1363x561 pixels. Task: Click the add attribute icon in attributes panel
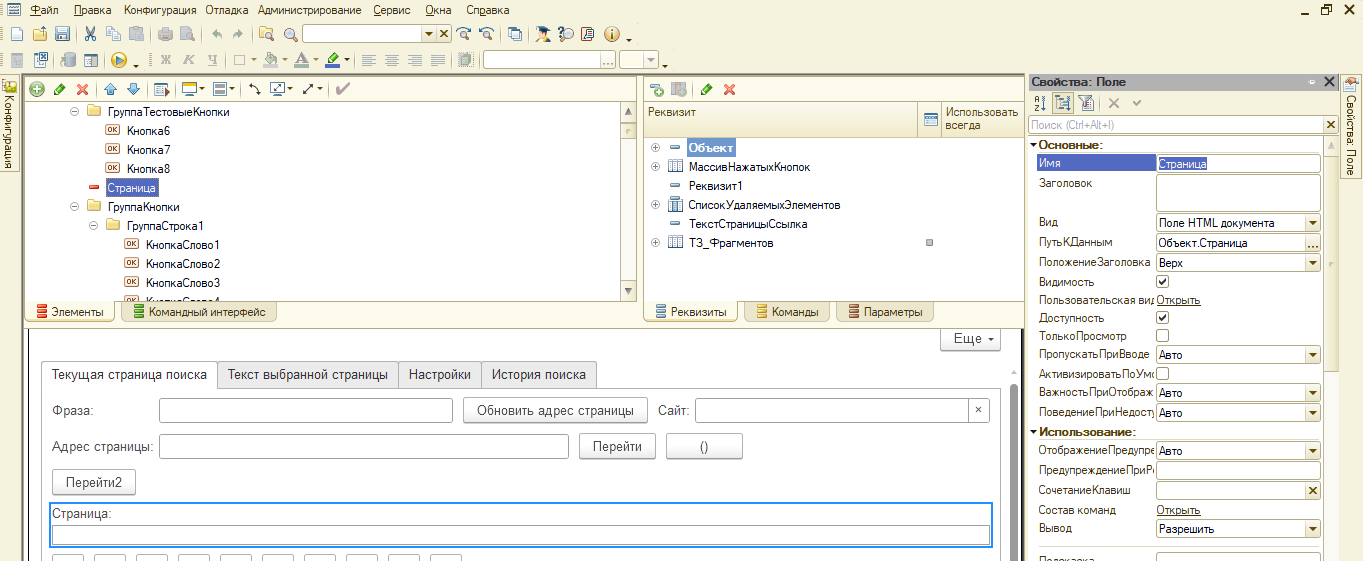click(x=657, y=89)
